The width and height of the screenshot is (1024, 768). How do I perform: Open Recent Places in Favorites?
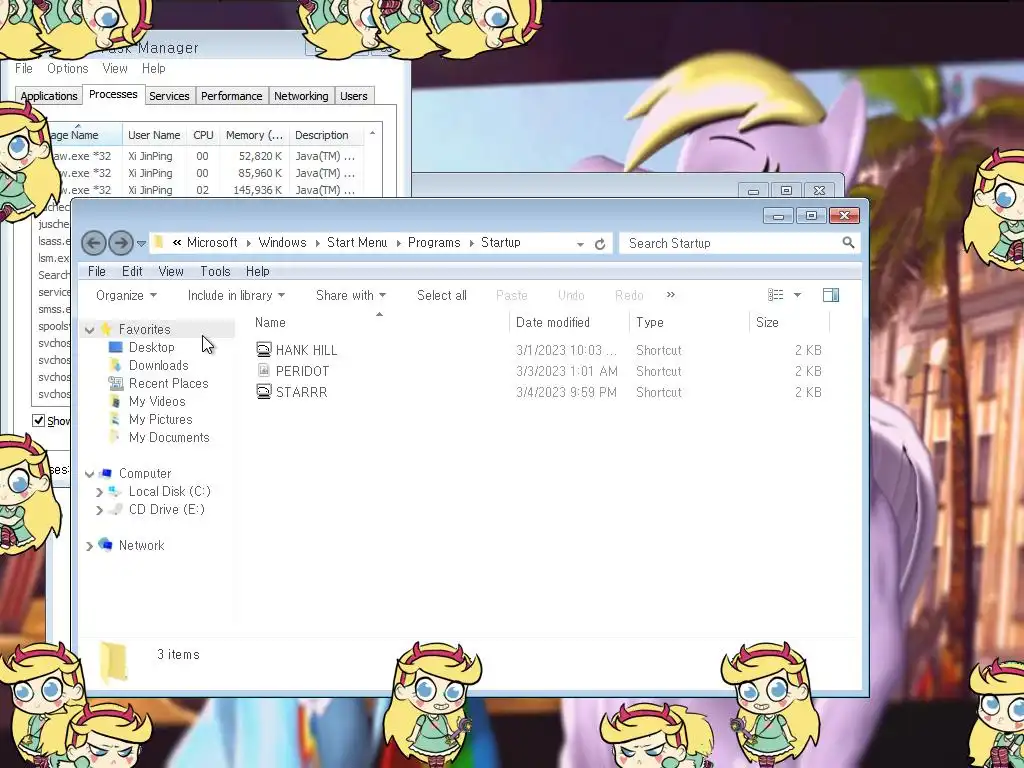coord(168,383)
